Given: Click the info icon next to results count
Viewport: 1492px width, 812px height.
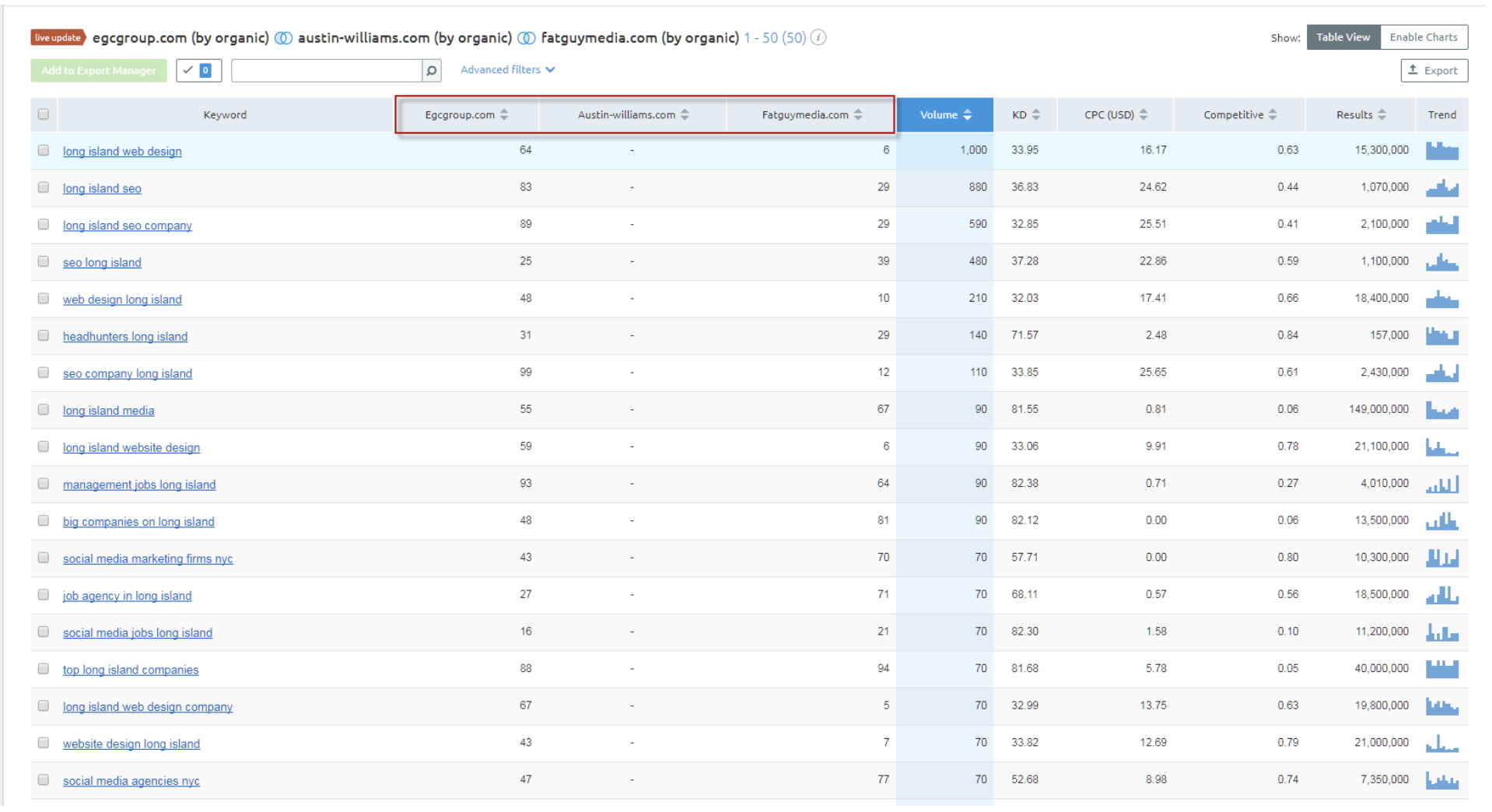Looking at the screenshot, I should pyautogui.click(x=818, y=37).
